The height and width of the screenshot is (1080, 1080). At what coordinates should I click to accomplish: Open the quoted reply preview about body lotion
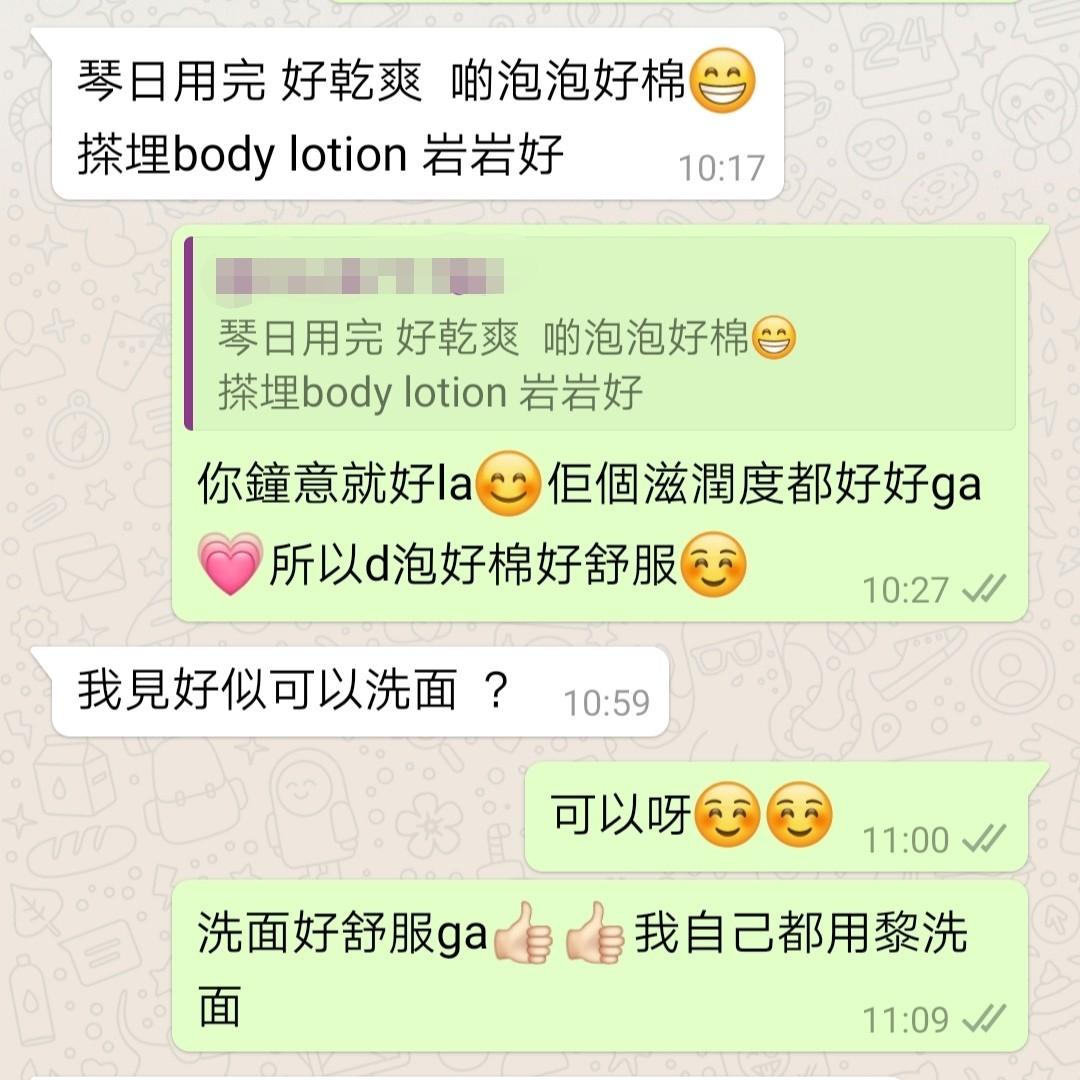(x=600, y=333)
